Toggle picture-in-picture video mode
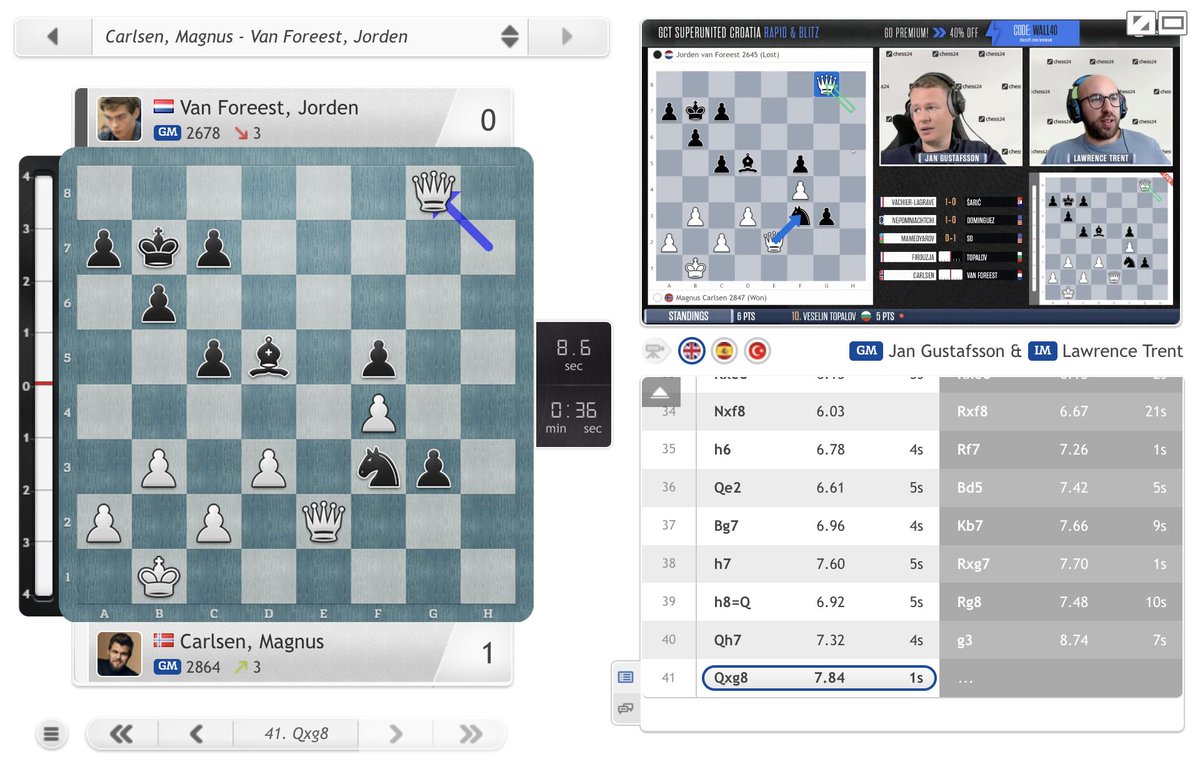Screen dimensions: 1200x764 (1139, 22)
